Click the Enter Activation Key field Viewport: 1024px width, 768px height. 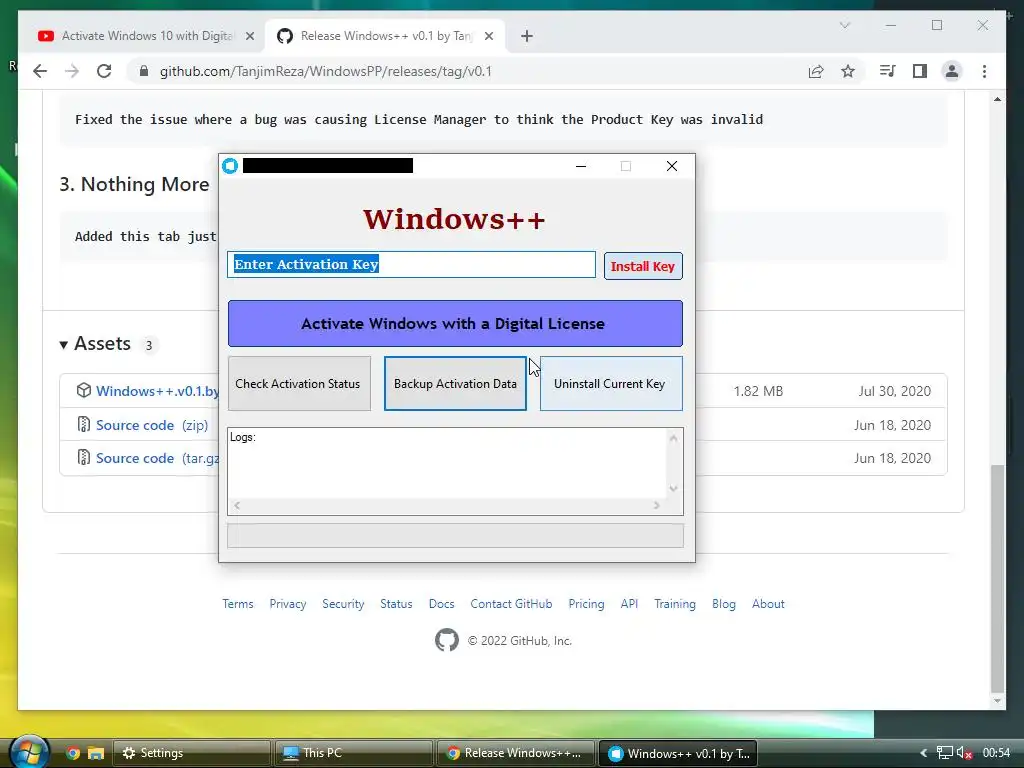coord(411,264)
